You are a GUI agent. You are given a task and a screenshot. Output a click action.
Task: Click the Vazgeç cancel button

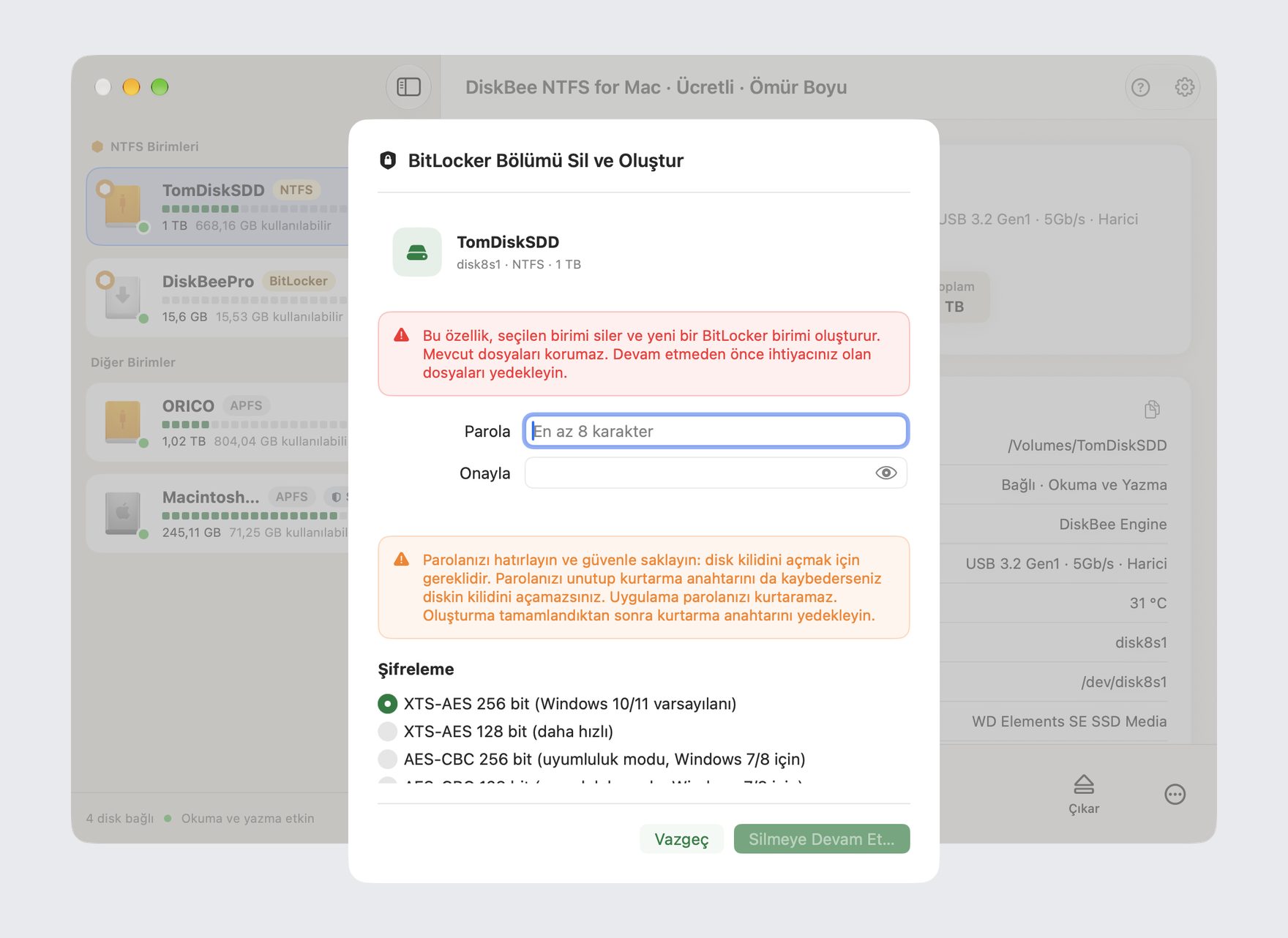[x=681, y=839]
